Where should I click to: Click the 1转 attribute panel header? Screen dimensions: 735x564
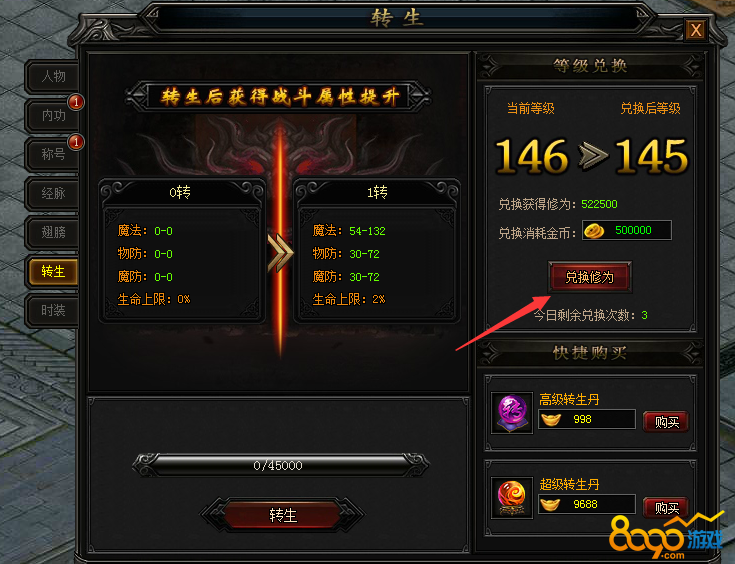(376, 192)
